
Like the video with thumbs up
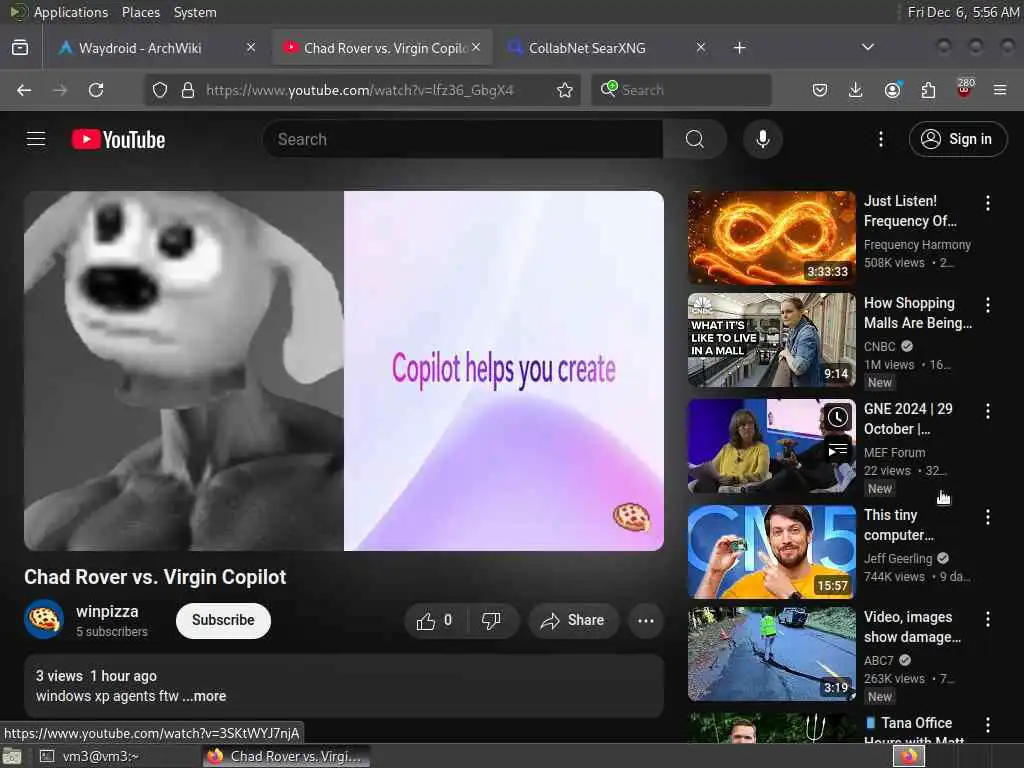[434, 620]
